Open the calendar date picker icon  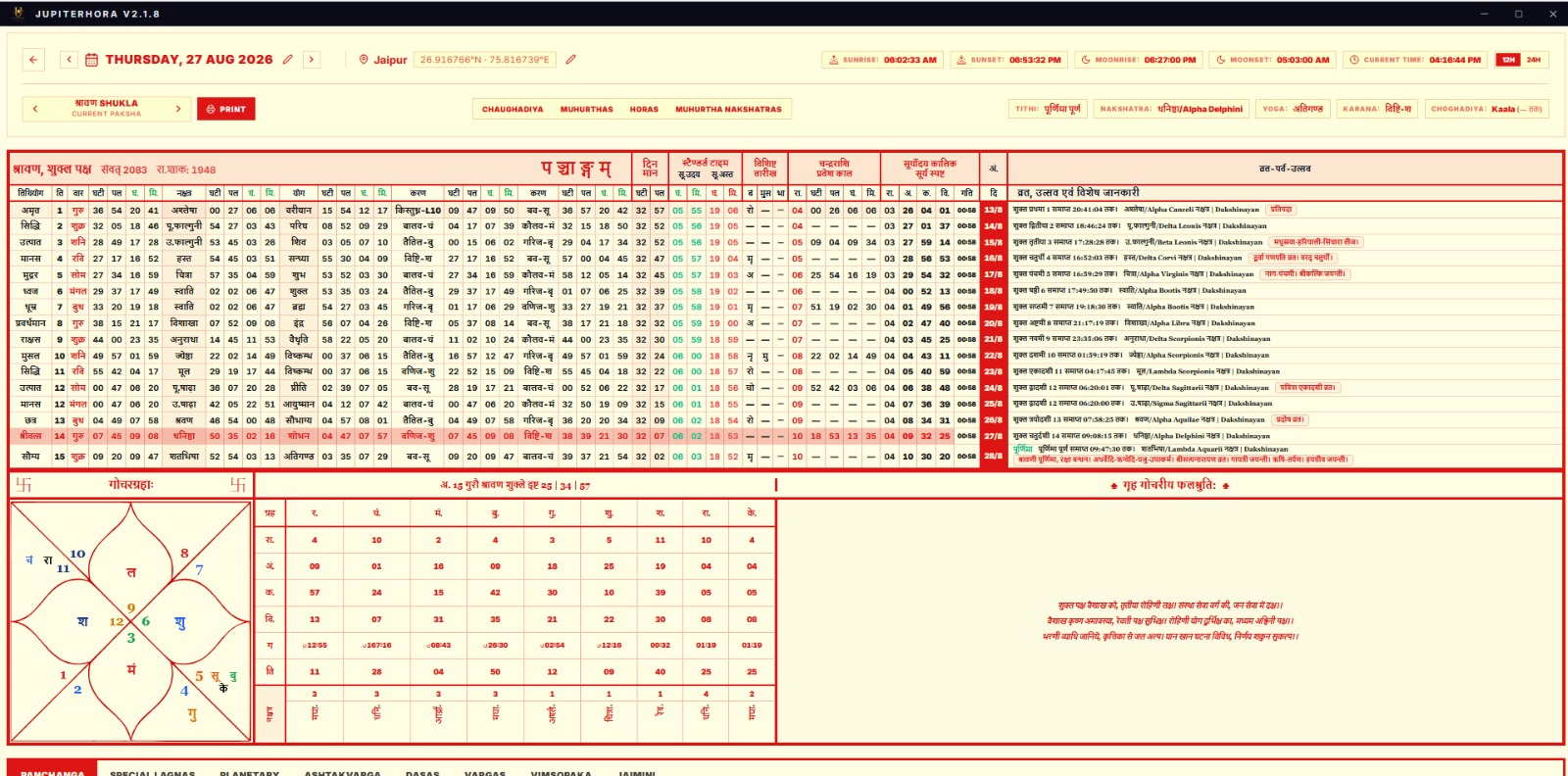point(92,60)
